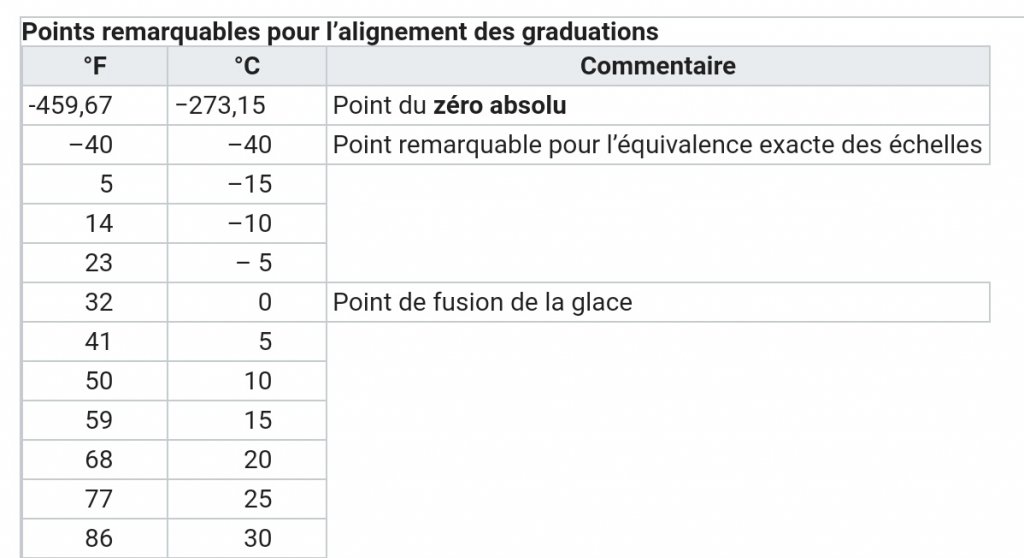This screenshot has width=1024, height=558.
Task: Select the 0 Celsius cell
Action: coord(247,302)
